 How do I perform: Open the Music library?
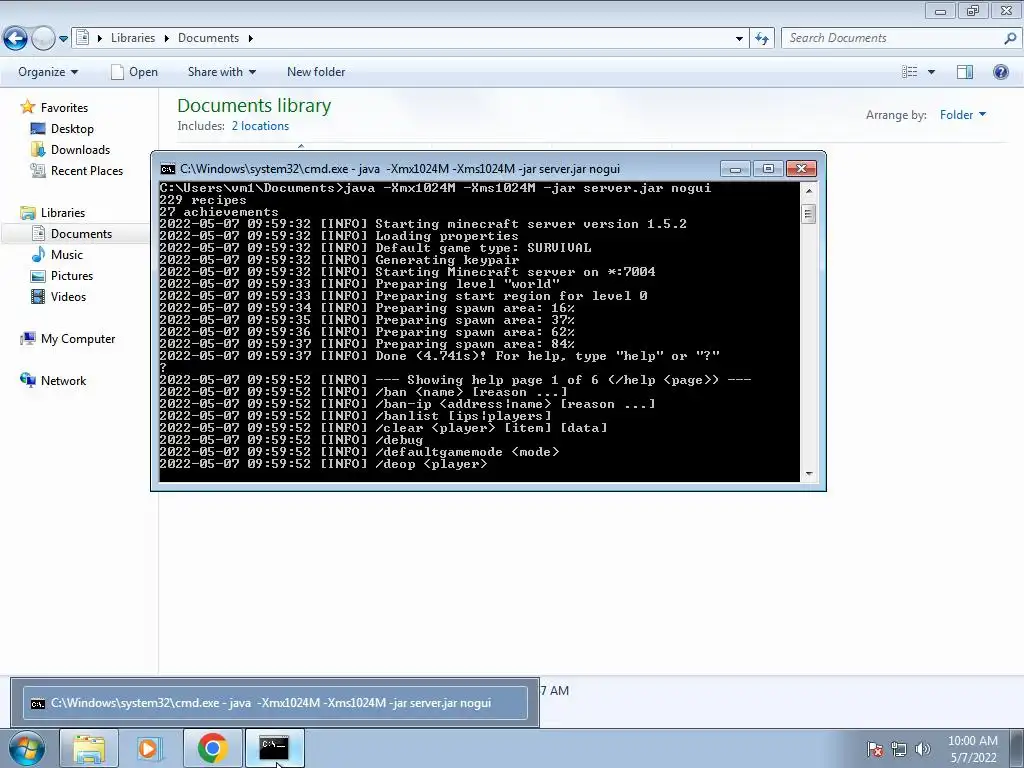[x=67, y=255]
